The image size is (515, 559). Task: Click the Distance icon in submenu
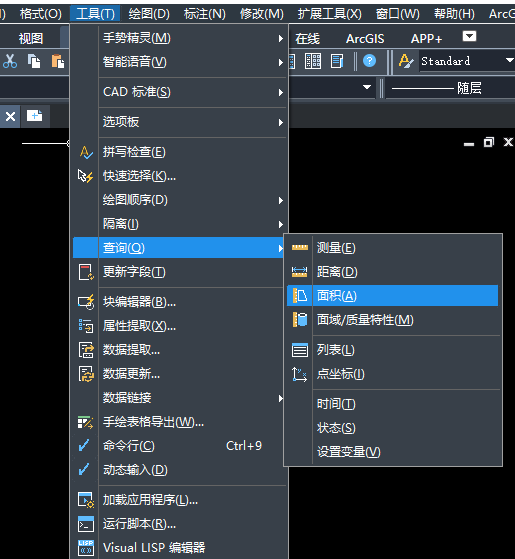pos(299,272)
